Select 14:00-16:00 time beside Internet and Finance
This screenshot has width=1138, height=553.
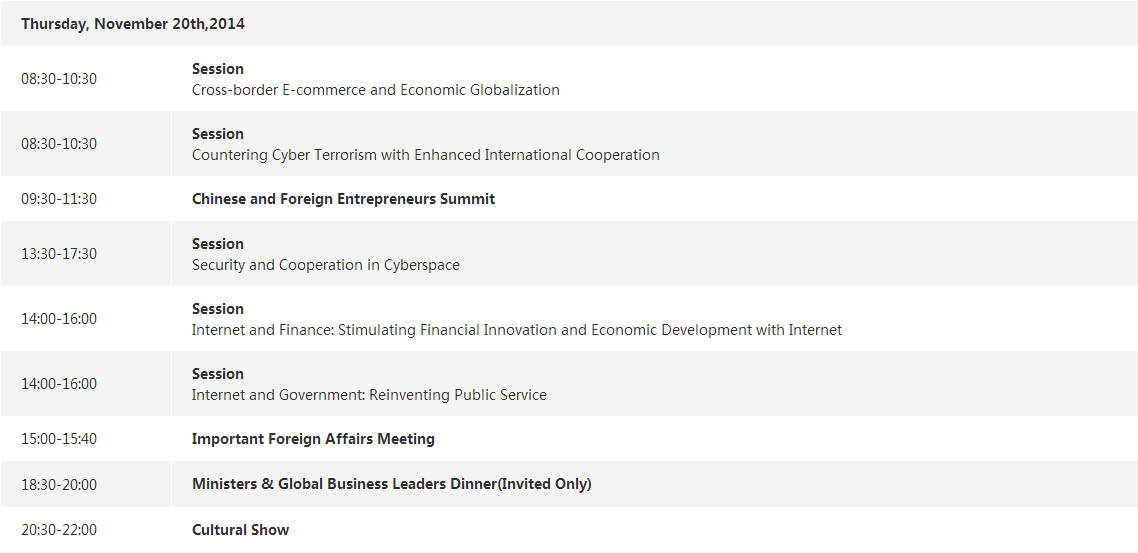pos(59,319)
